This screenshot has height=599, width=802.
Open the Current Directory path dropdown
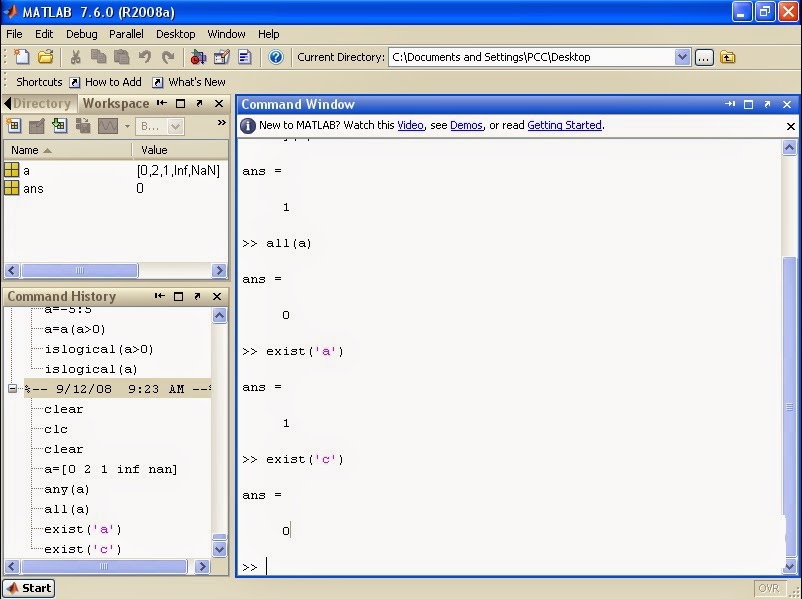[682, 57]
